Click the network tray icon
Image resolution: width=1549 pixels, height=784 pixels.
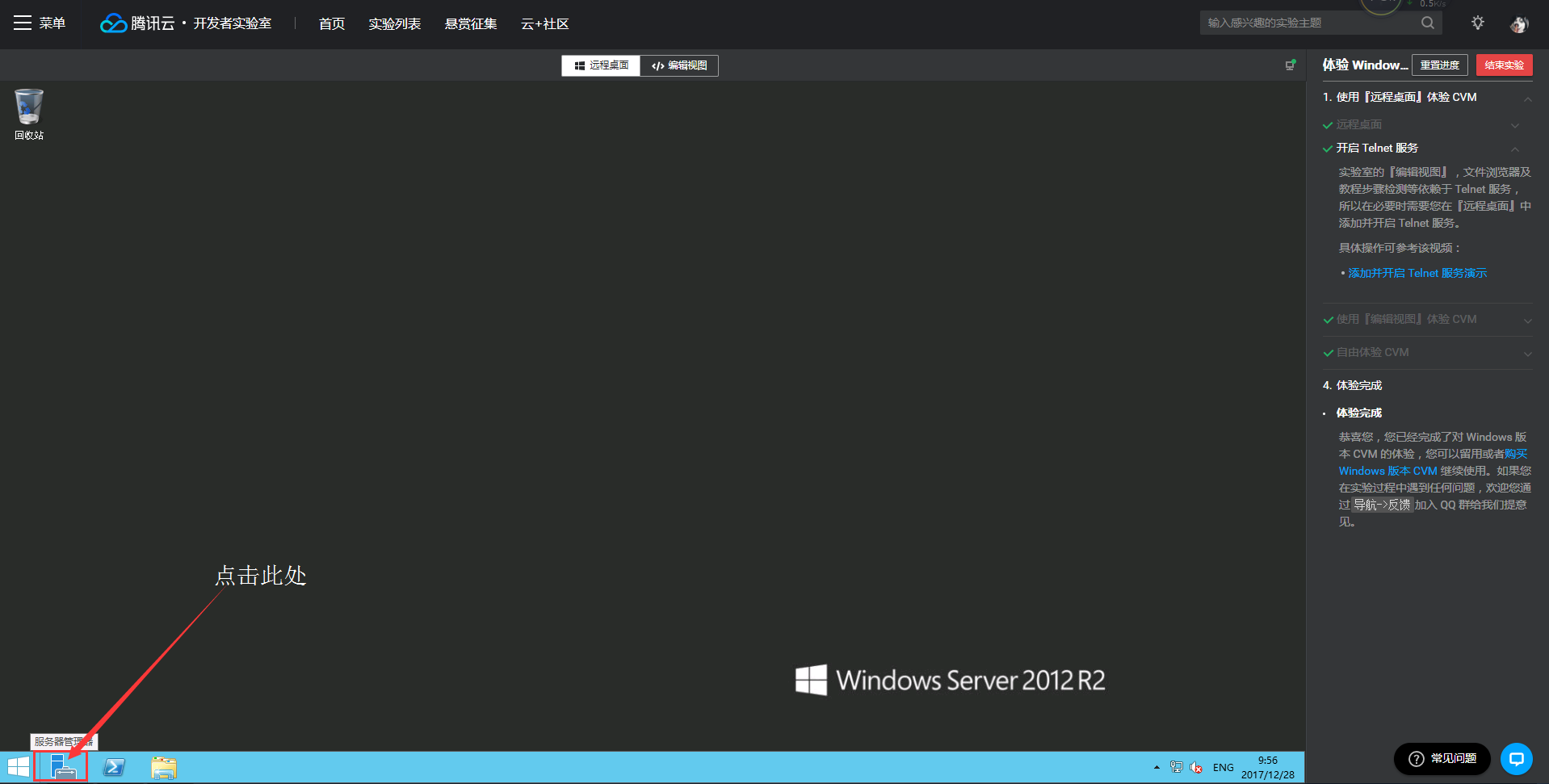(1177, 767)
